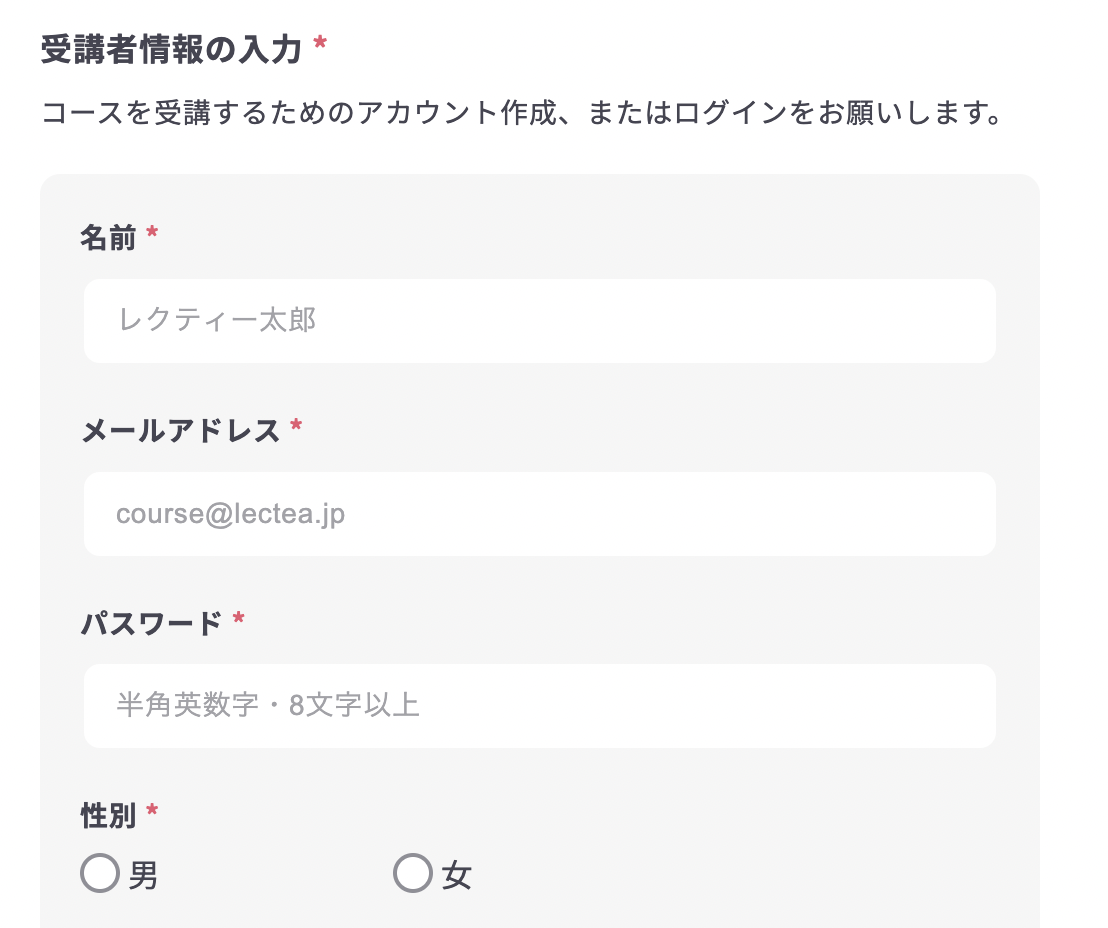The height and width of the screenshot is (928, 1108).
Task: Click the メールアドレス field label
Action: tap(180, 431)
